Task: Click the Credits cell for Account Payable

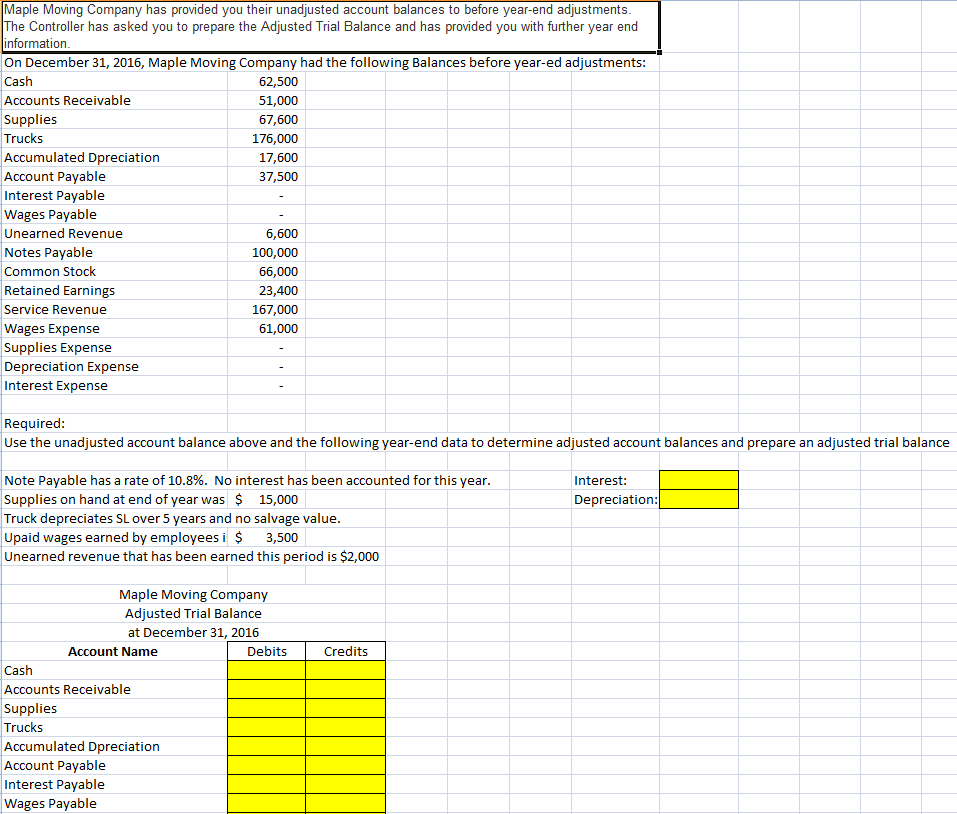Action: [x=345, y=765]
